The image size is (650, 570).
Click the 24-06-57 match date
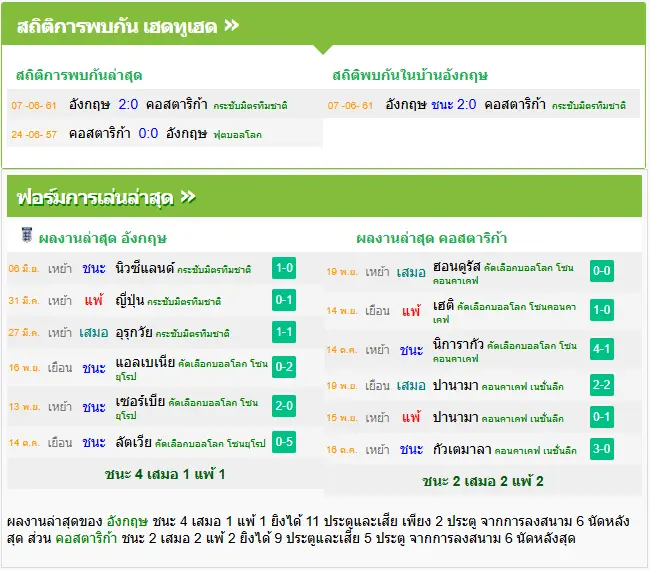click(x=34, y=134)
